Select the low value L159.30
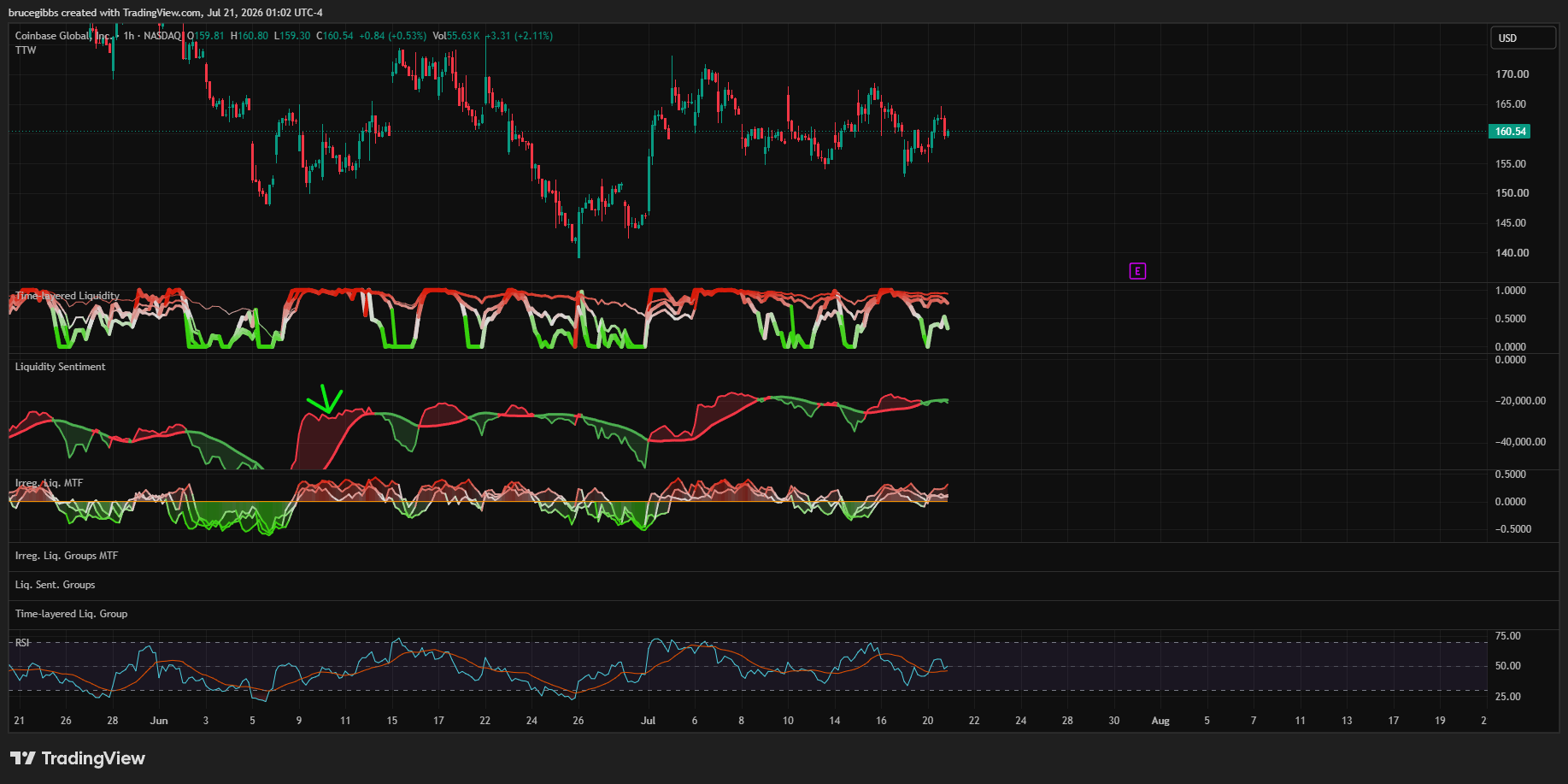 (292, 36)
